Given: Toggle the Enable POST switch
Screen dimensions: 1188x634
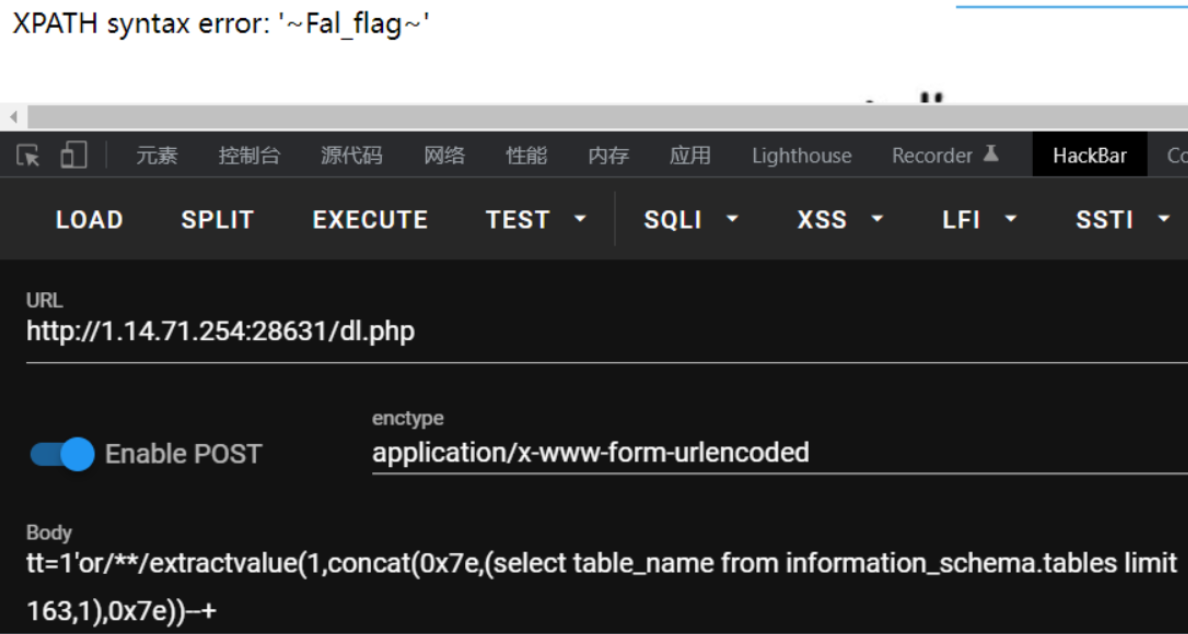Looking at the screenshot, I should (x=63, y=454).
